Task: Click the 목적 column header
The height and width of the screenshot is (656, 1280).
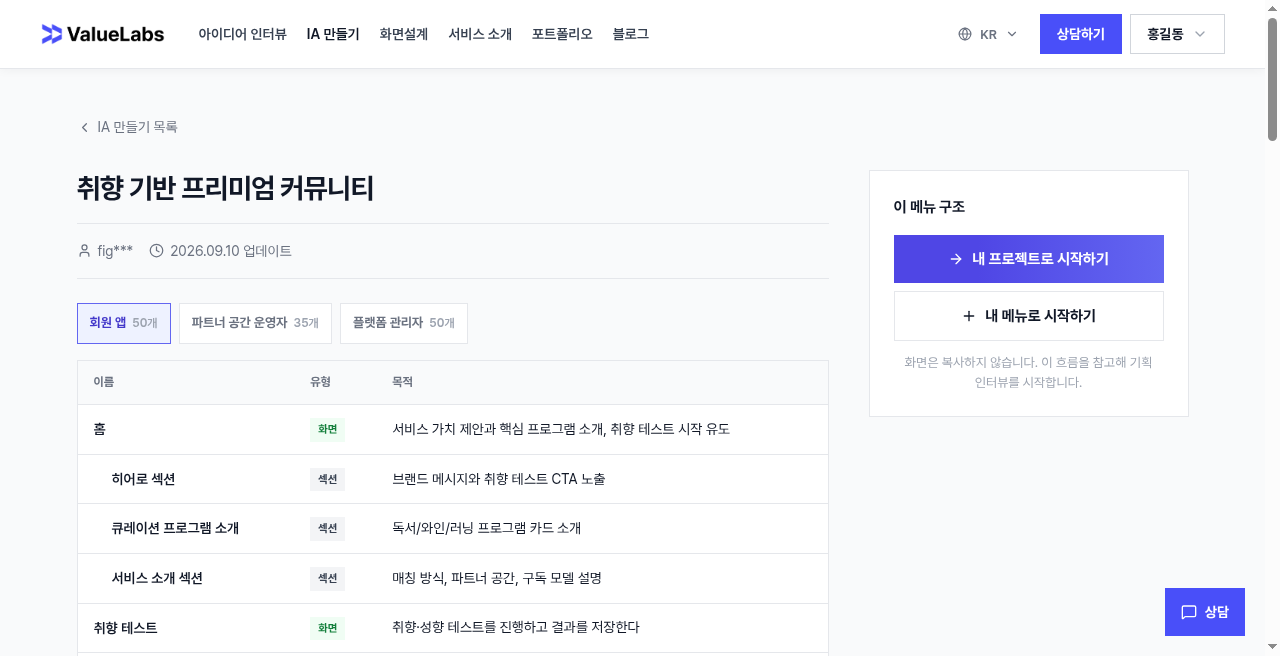Action: coord(402,382)
